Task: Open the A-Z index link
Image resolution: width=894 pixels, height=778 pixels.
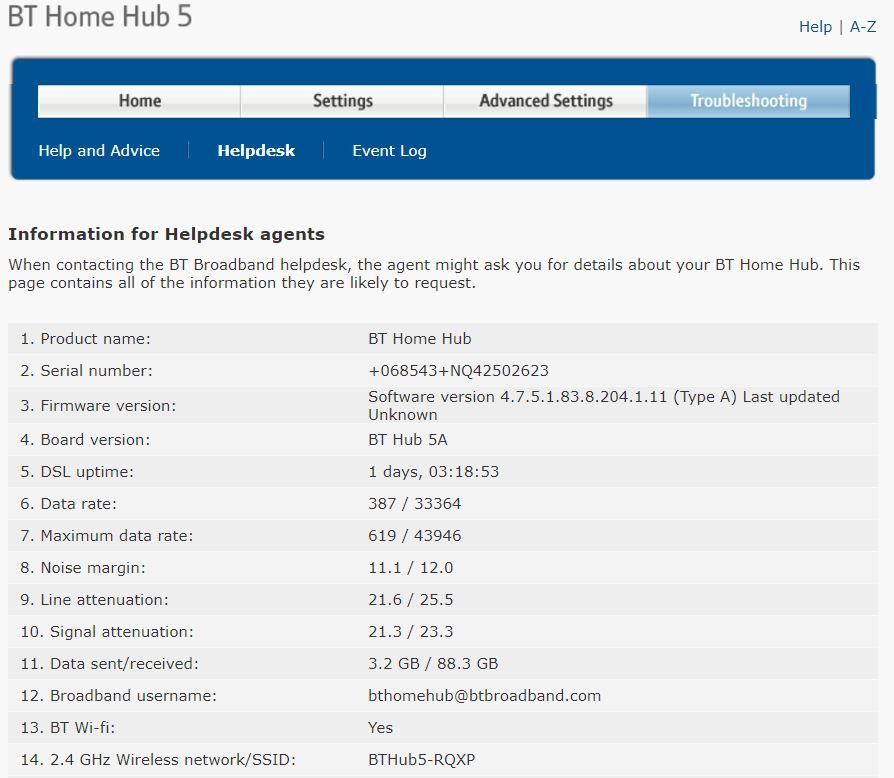Action: (x=863, y=27)
